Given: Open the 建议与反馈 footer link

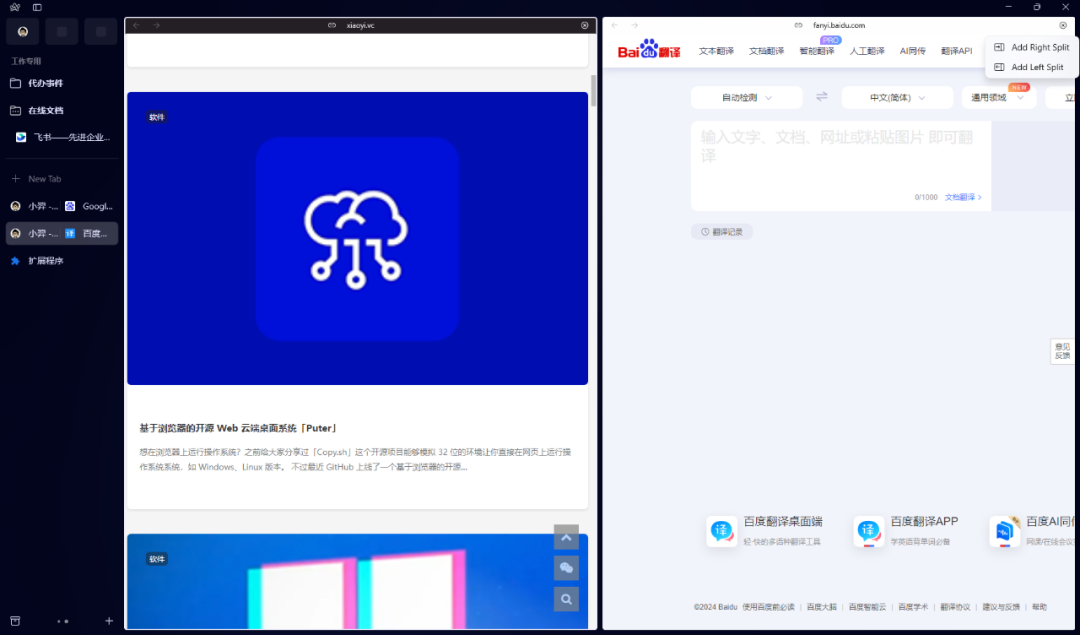Looking at the screenshot, I should pyautogui.click(x=1001, y=607).
